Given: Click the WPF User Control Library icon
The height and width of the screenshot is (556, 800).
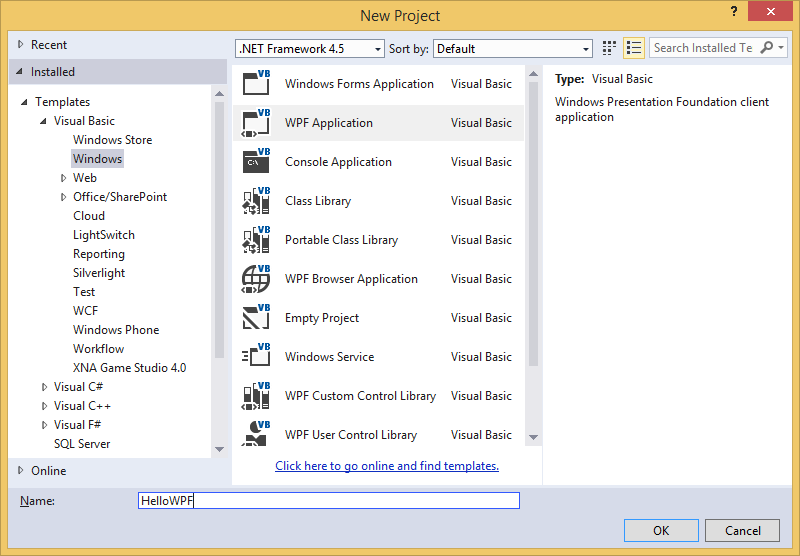Looking at the screenshot, I should [256, 434].
